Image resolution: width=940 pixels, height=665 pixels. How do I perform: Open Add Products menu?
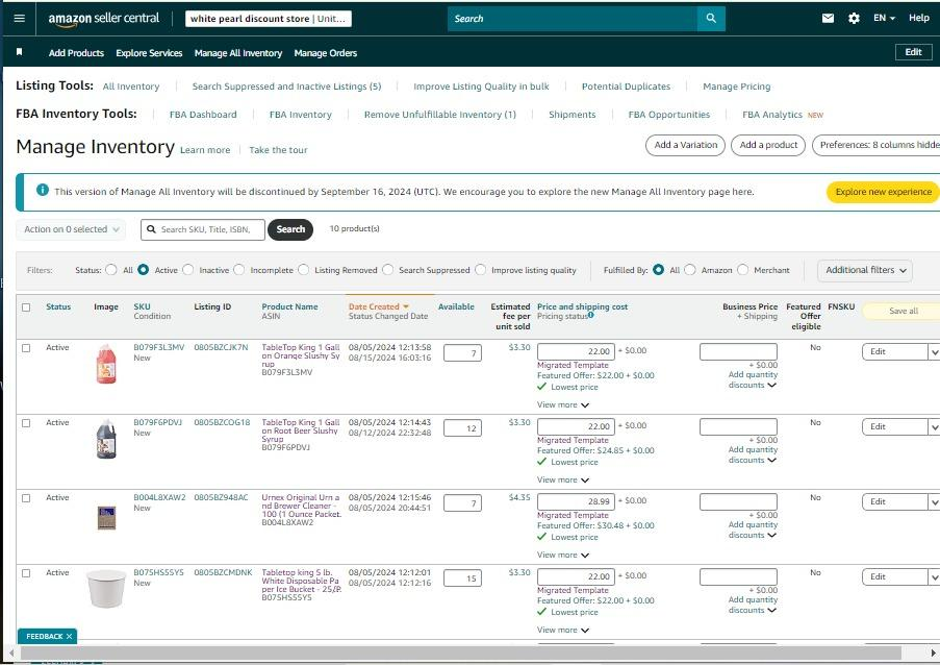(76, 53)
